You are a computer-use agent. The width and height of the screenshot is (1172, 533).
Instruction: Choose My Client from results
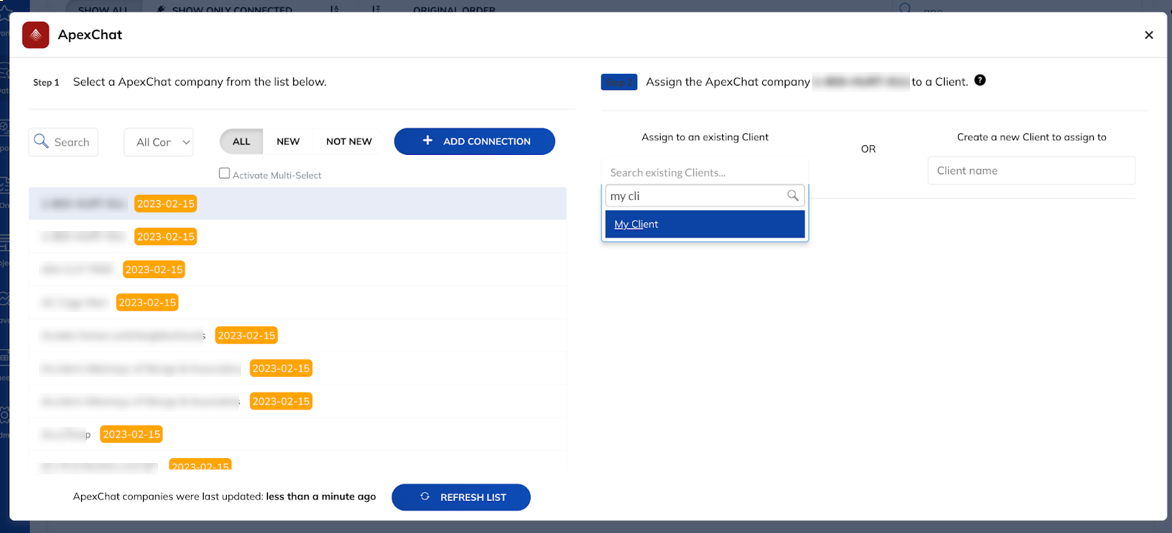coord(705,224)
